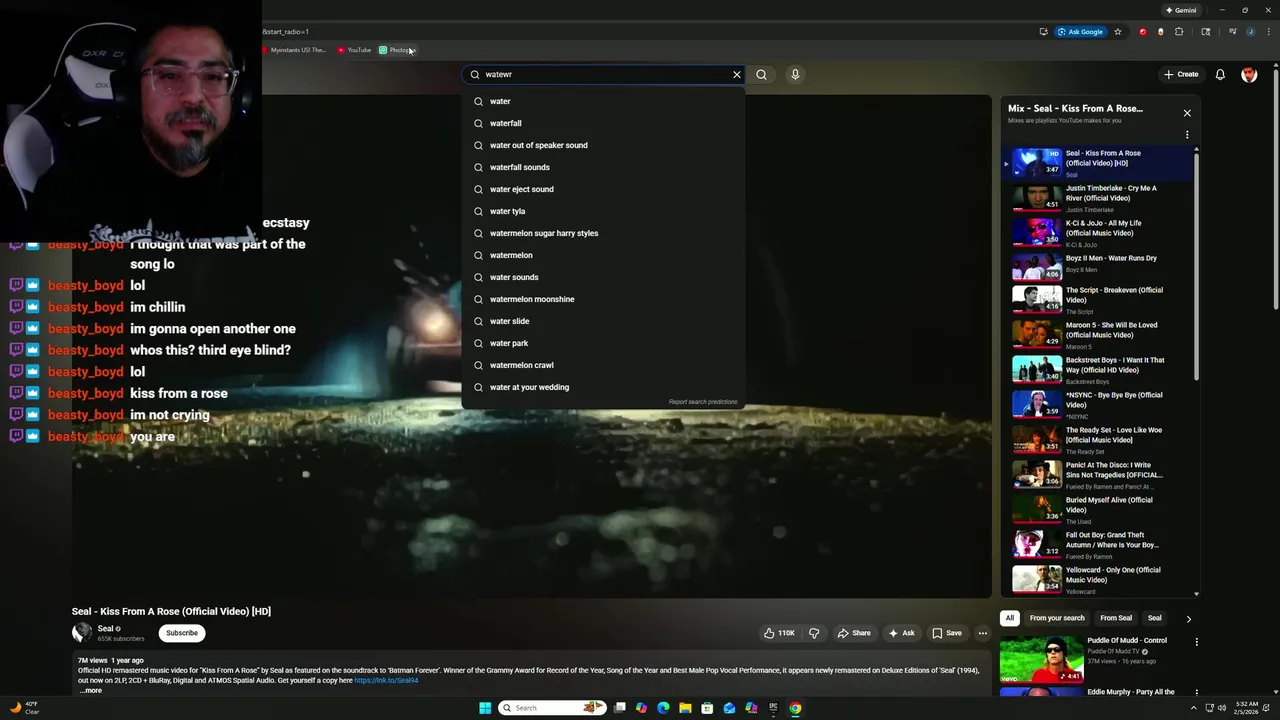Pick the 'water tyla' suggestion
The height and width of the screenshot is (720, 1280).
[603, 211]
